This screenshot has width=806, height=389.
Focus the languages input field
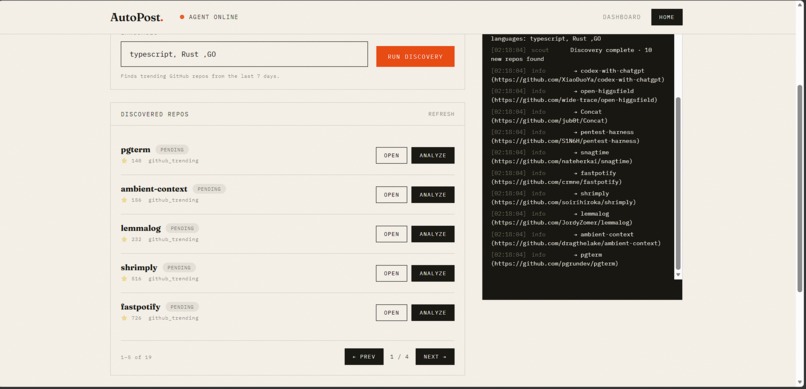pos(244,54)
